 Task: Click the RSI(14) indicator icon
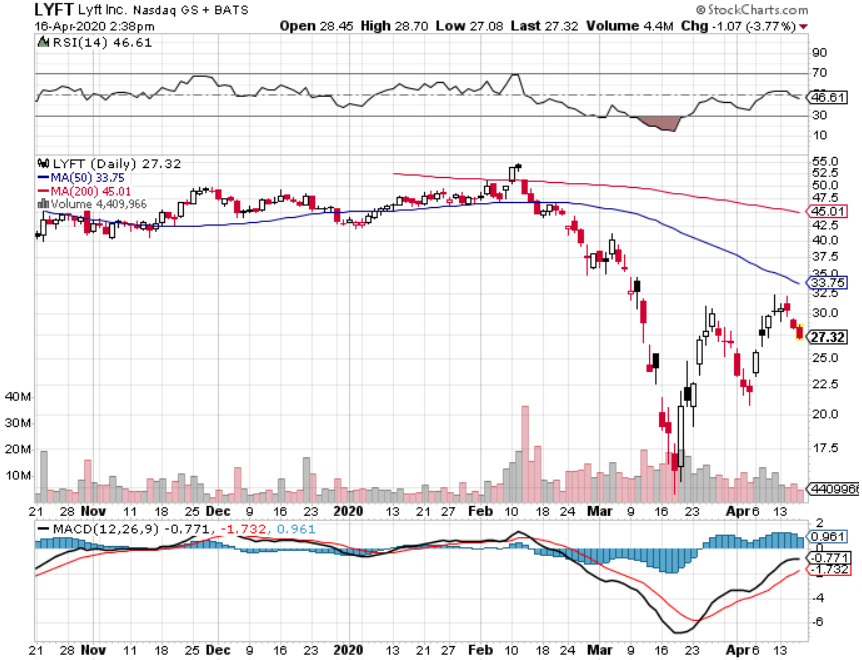click(x=43, y=42)
